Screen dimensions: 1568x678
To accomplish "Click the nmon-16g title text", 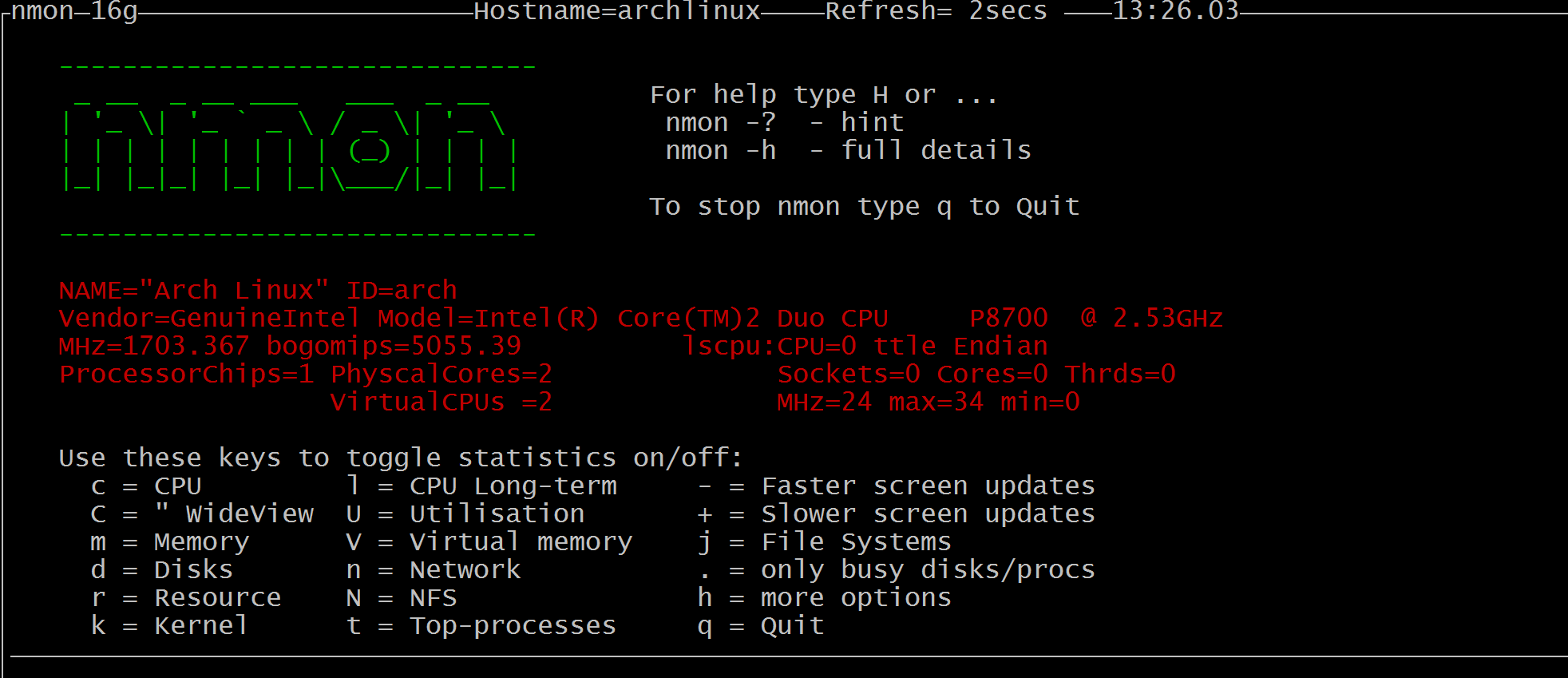I will 74,11.
